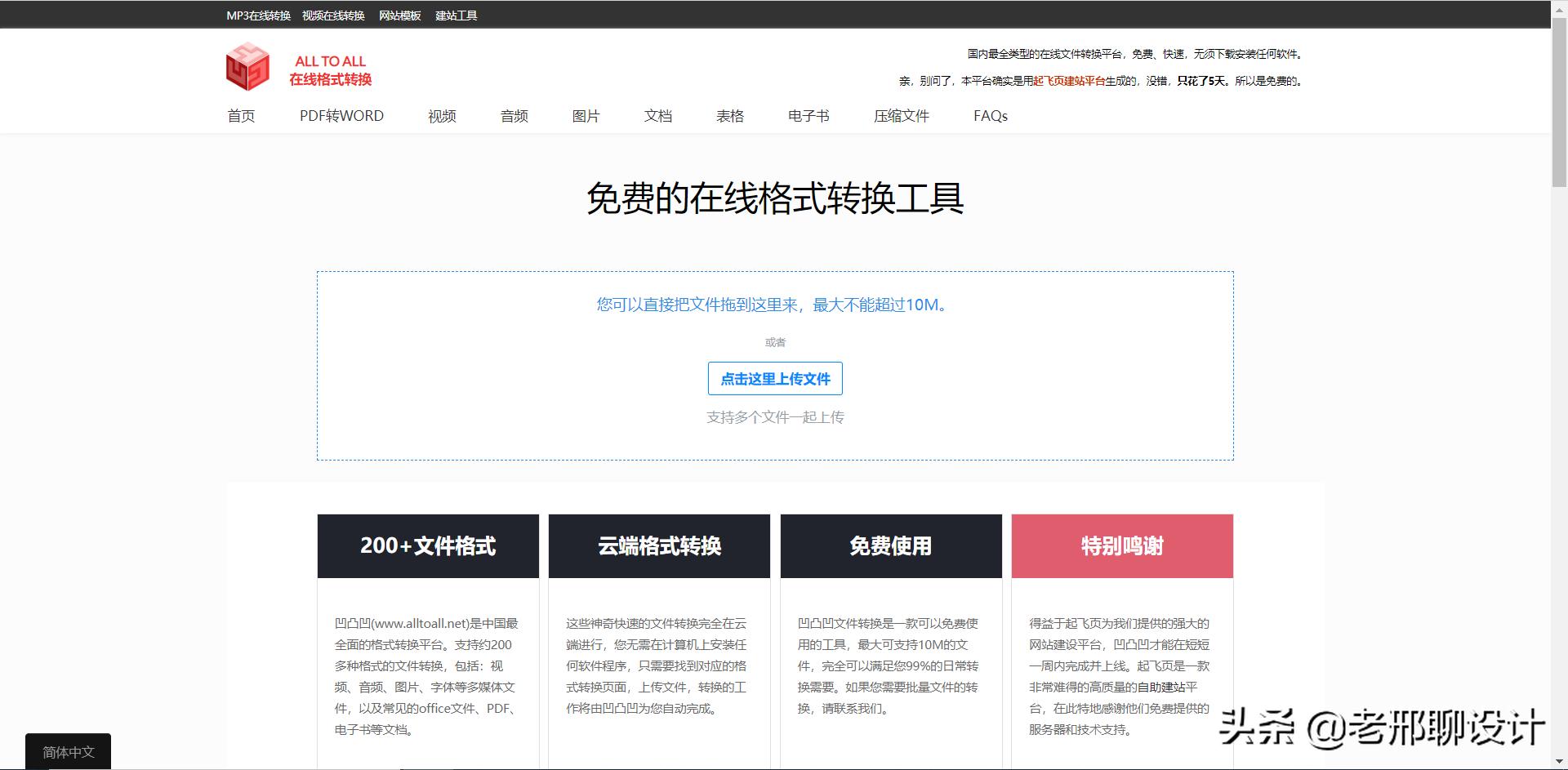Viewport: 1568px width, 770px height.
Task: Open the 简体中文 language selector
Action: pyautogui.click(x=68, y=751)
